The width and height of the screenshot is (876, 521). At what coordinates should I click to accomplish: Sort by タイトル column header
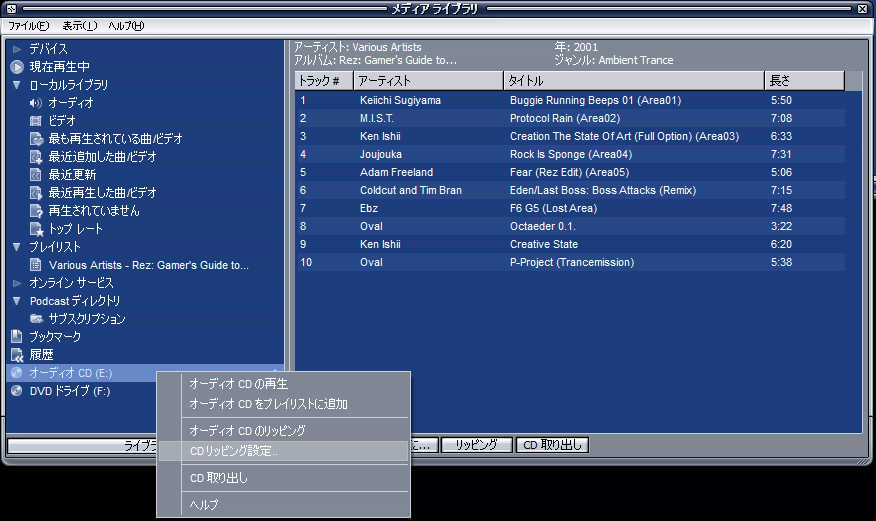pos(634,81)
